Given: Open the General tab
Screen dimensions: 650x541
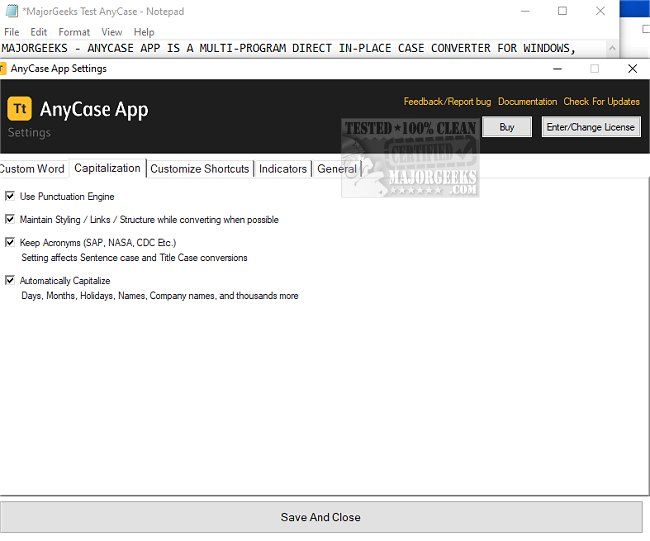Looking at the screenshot, I should (337, 169).
